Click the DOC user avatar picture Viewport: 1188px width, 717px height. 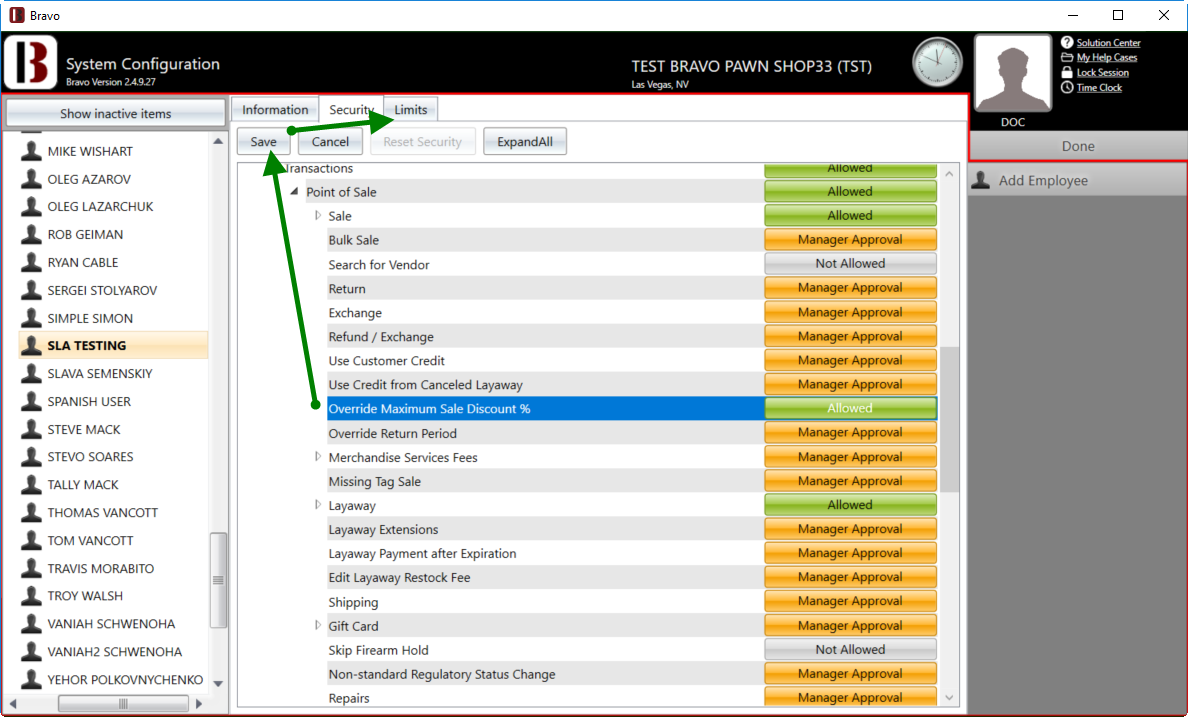[x=1013, y=74]
